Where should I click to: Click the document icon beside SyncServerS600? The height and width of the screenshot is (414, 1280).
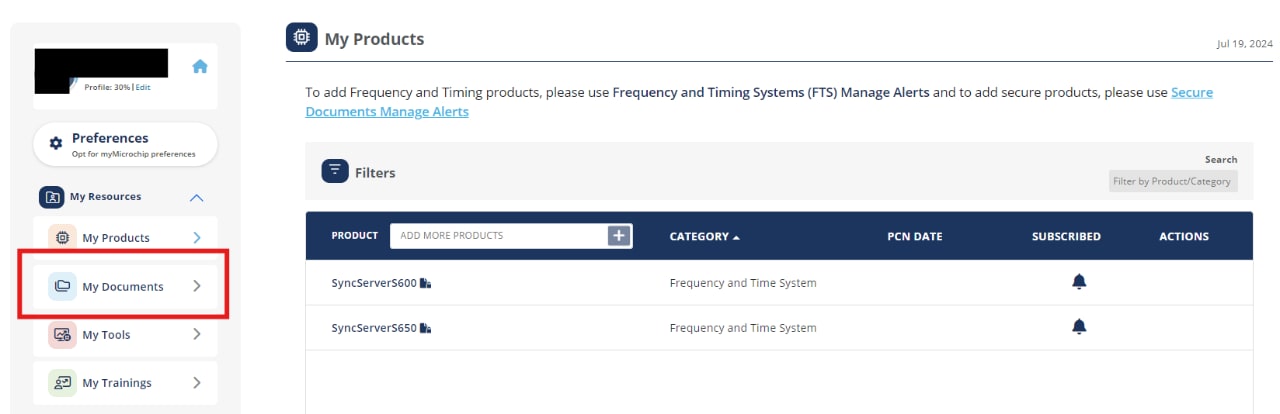426,283
